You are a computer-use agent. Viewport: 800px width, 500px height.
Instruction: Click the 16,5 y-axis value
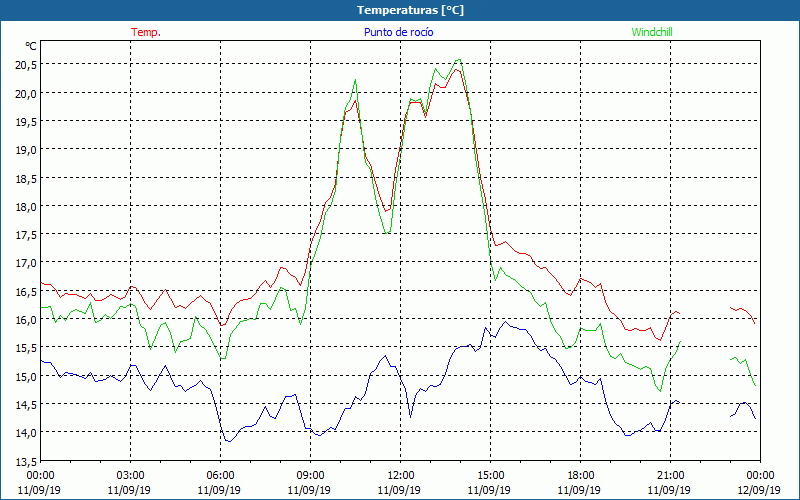click(x=27, y=291)
